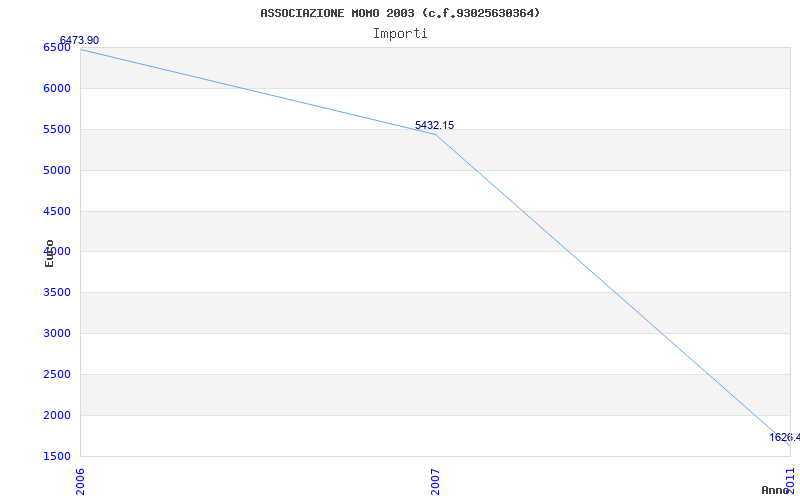Image resolution: width=800 pixels, height=500 pixels.
Task: Click the 5500 y-axis value
Action: pos(57,129)
